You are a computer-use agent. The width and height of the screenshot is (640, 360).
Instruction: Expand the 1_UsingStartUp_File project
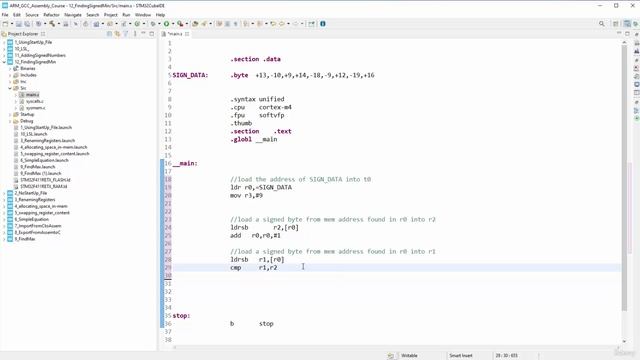(4, 42)
